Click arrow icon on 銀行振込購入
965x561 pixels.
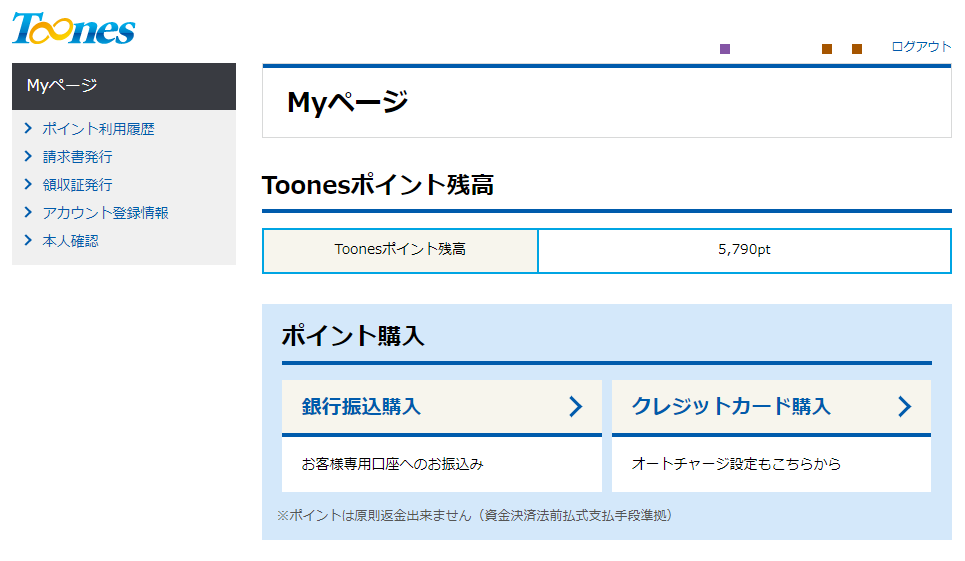coord(575,407)
